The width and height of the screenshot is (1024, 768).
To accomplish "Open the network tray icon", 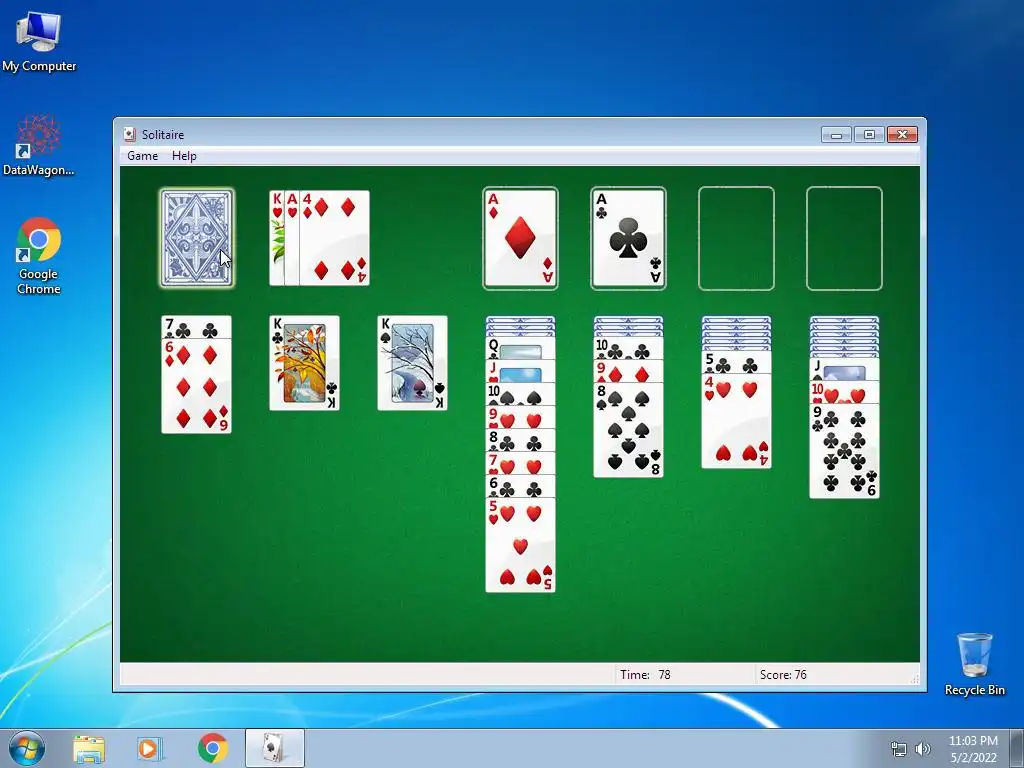I will pyautogui.click(x=899, y=749).
